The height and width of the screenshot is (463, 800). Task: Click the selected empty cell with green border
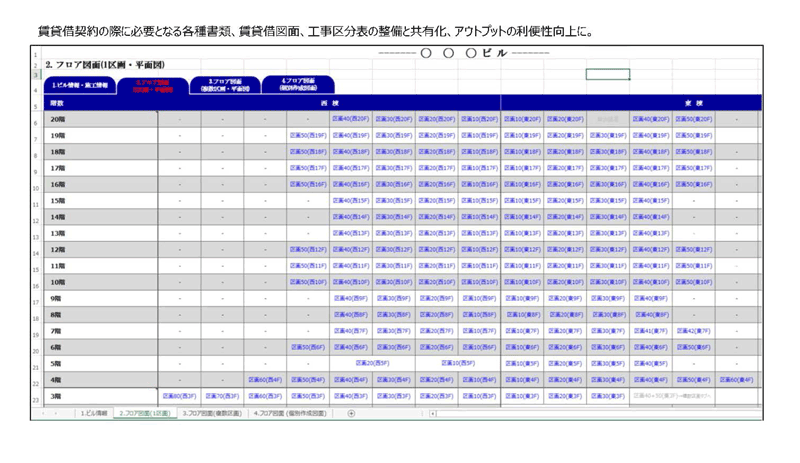click(608, 75)
